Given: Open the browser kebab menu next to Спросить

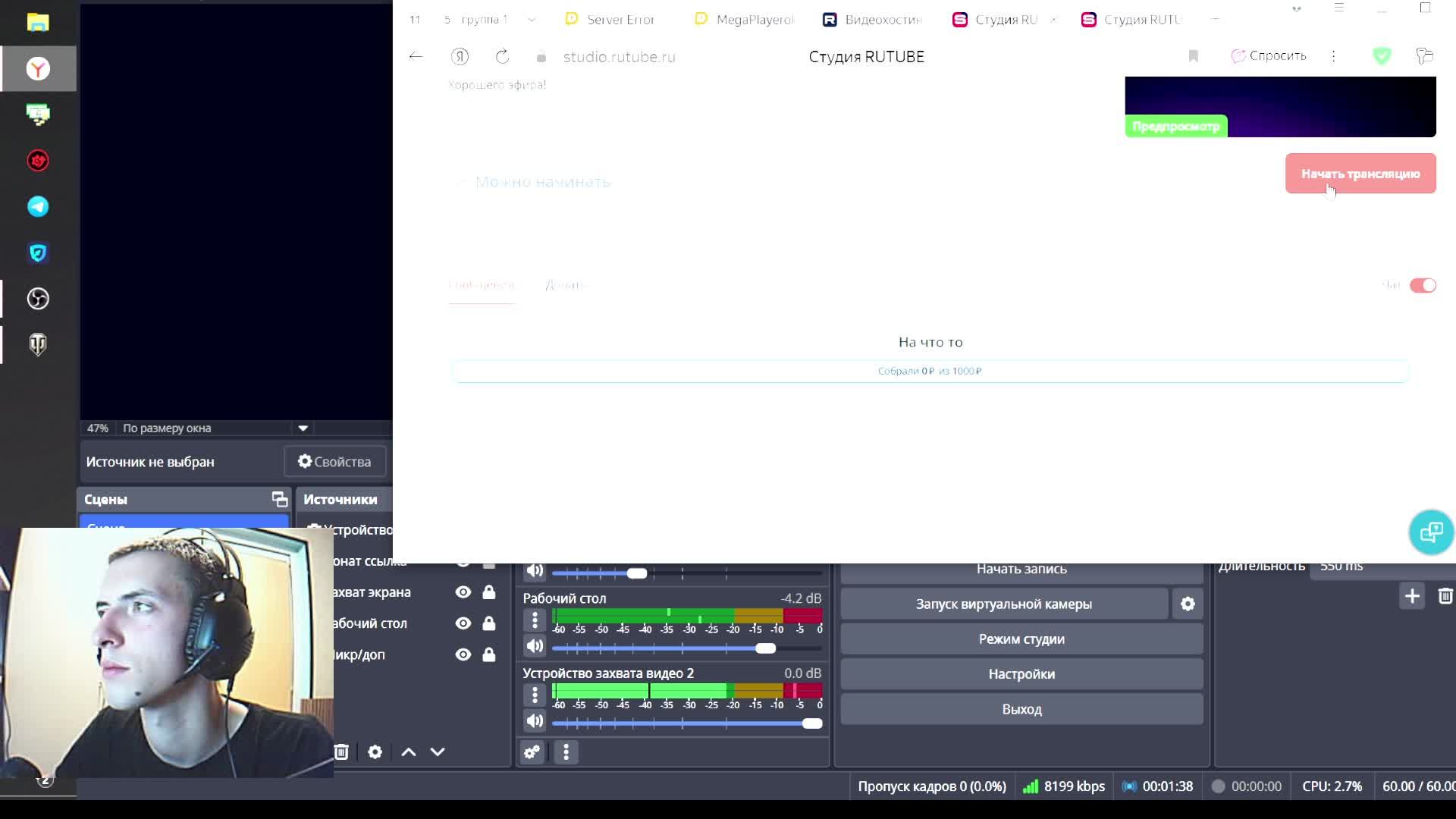Looking at the screenshot, I should click(1333, 56).
